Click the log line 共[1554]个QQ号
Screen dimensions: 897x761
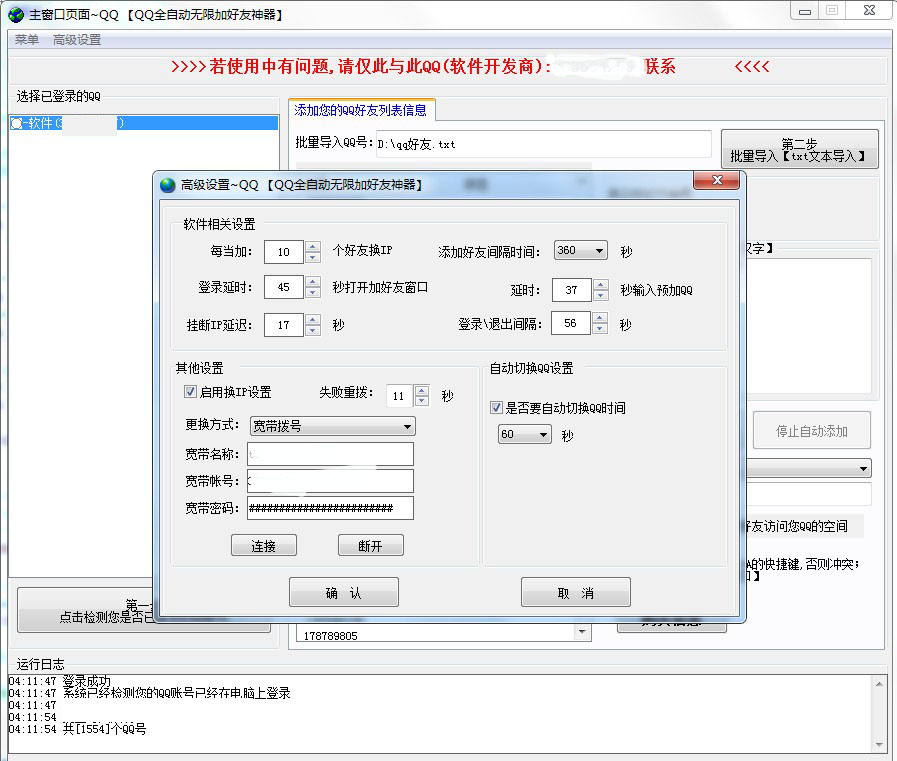click(x=77, y=729)
